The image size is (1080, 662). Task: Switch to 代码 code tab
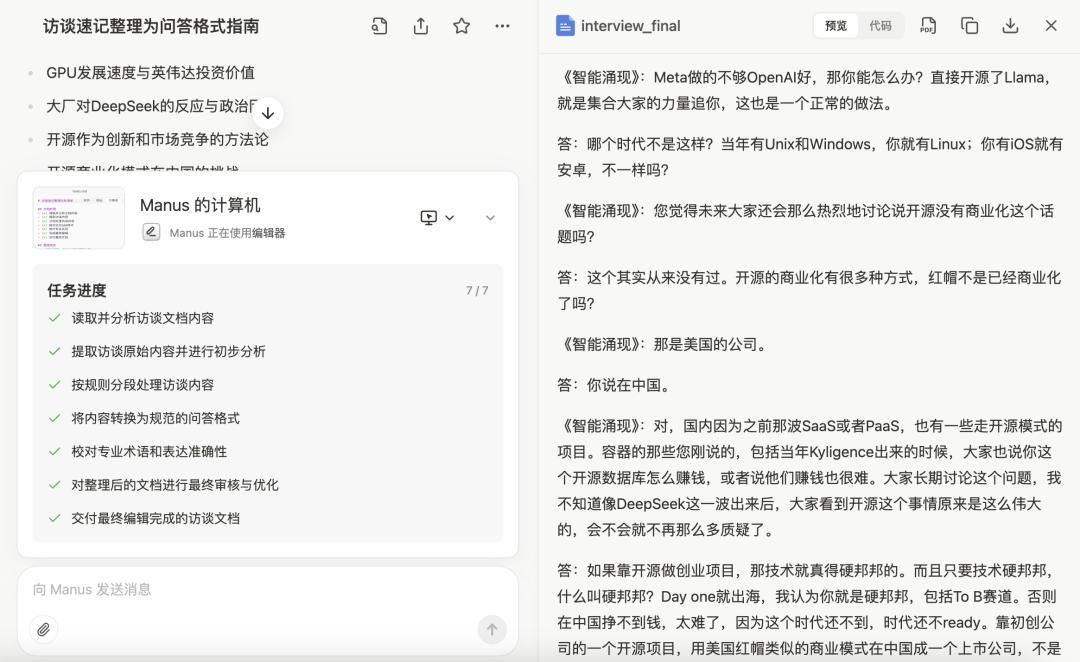pyautogui.click(x=880, y=26)
